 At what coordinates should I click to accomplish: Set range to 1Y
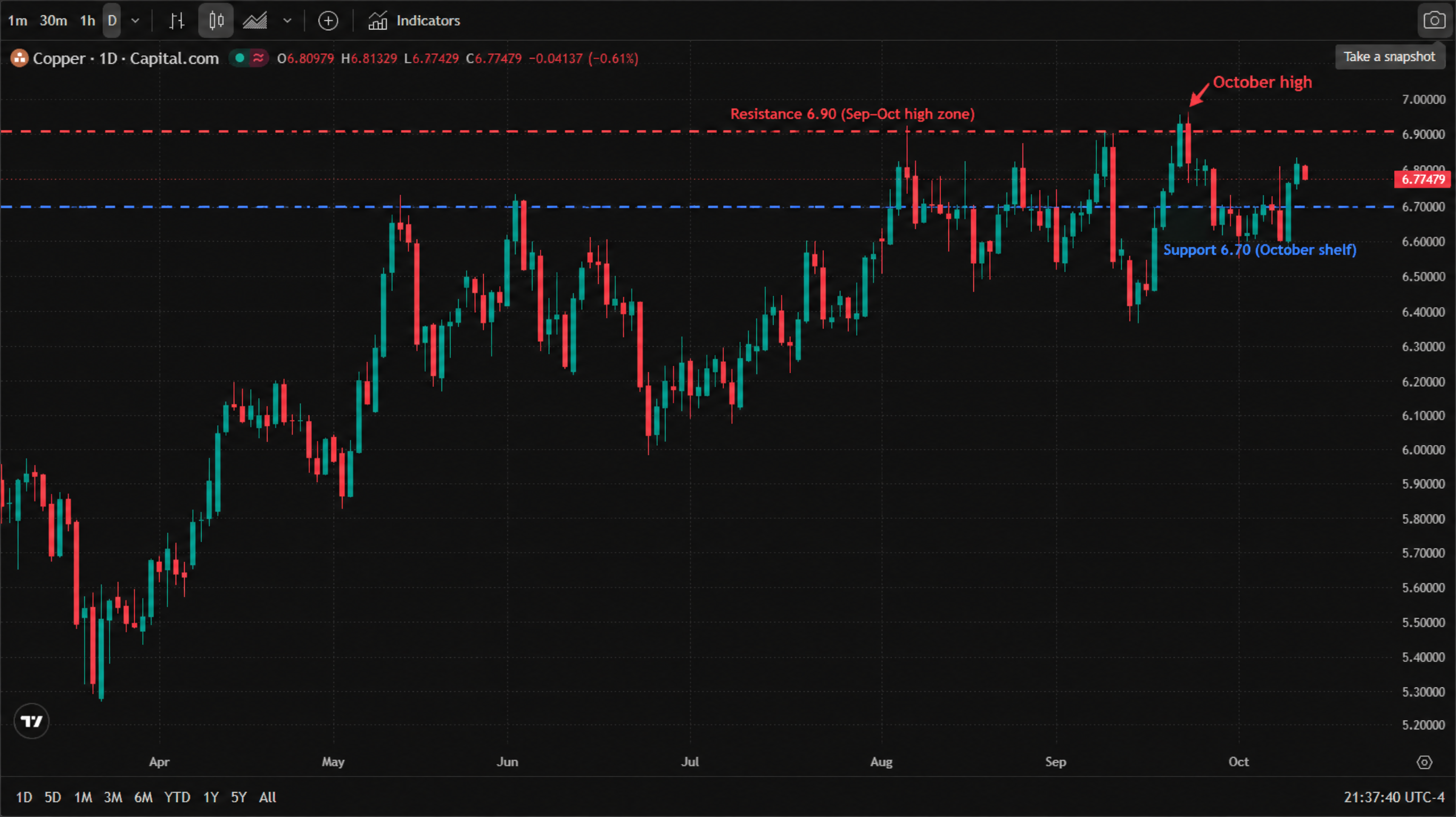tap(211, 797)
